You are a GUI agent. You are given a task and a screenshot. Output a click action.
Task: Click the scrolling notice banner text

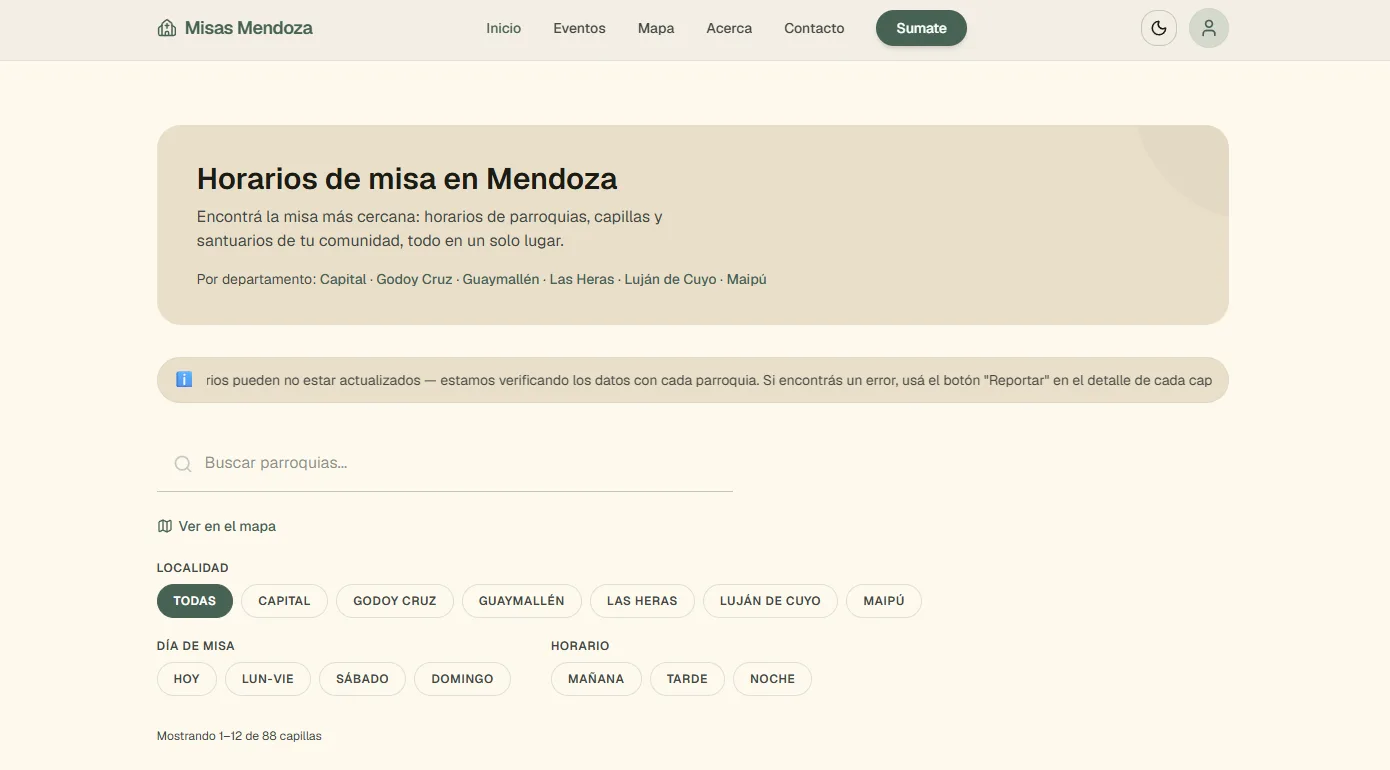click(709, 380)
